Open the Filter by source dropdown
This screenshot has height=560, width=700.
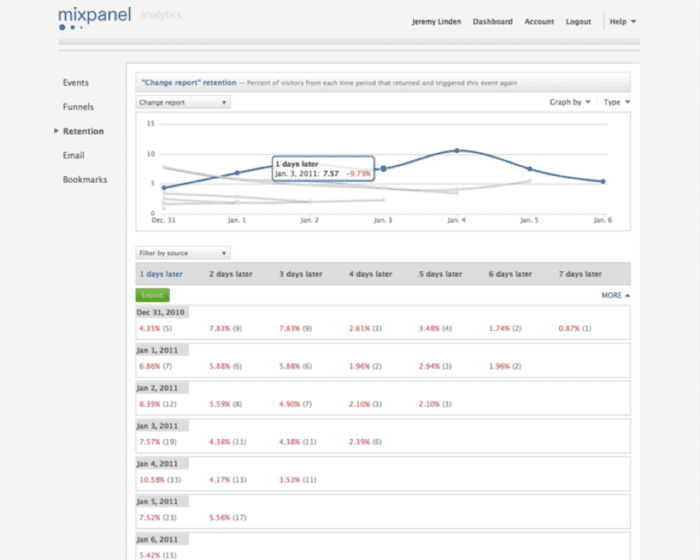click(x=183, y=253)
